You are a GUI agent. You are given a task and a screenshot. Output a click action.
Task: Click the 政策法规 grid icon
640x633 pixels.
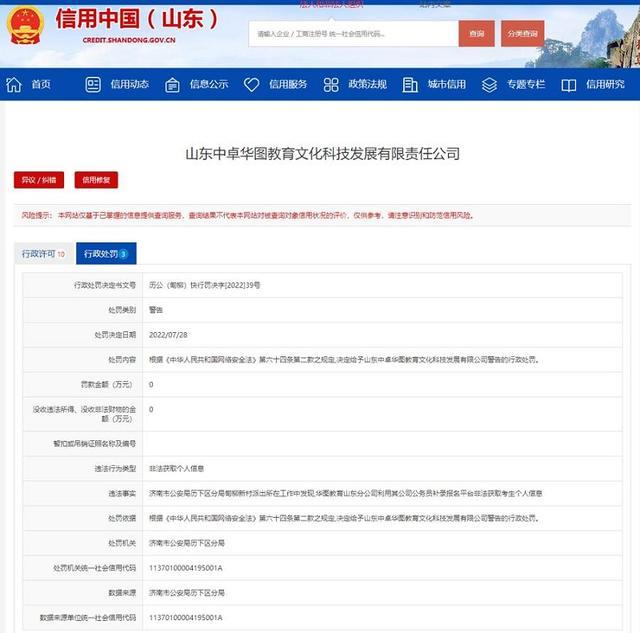(x=331, y=84)
